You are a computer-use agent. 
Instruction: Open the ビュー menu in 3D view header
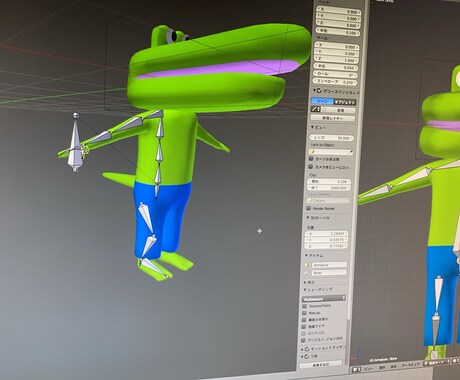[368, 369]
